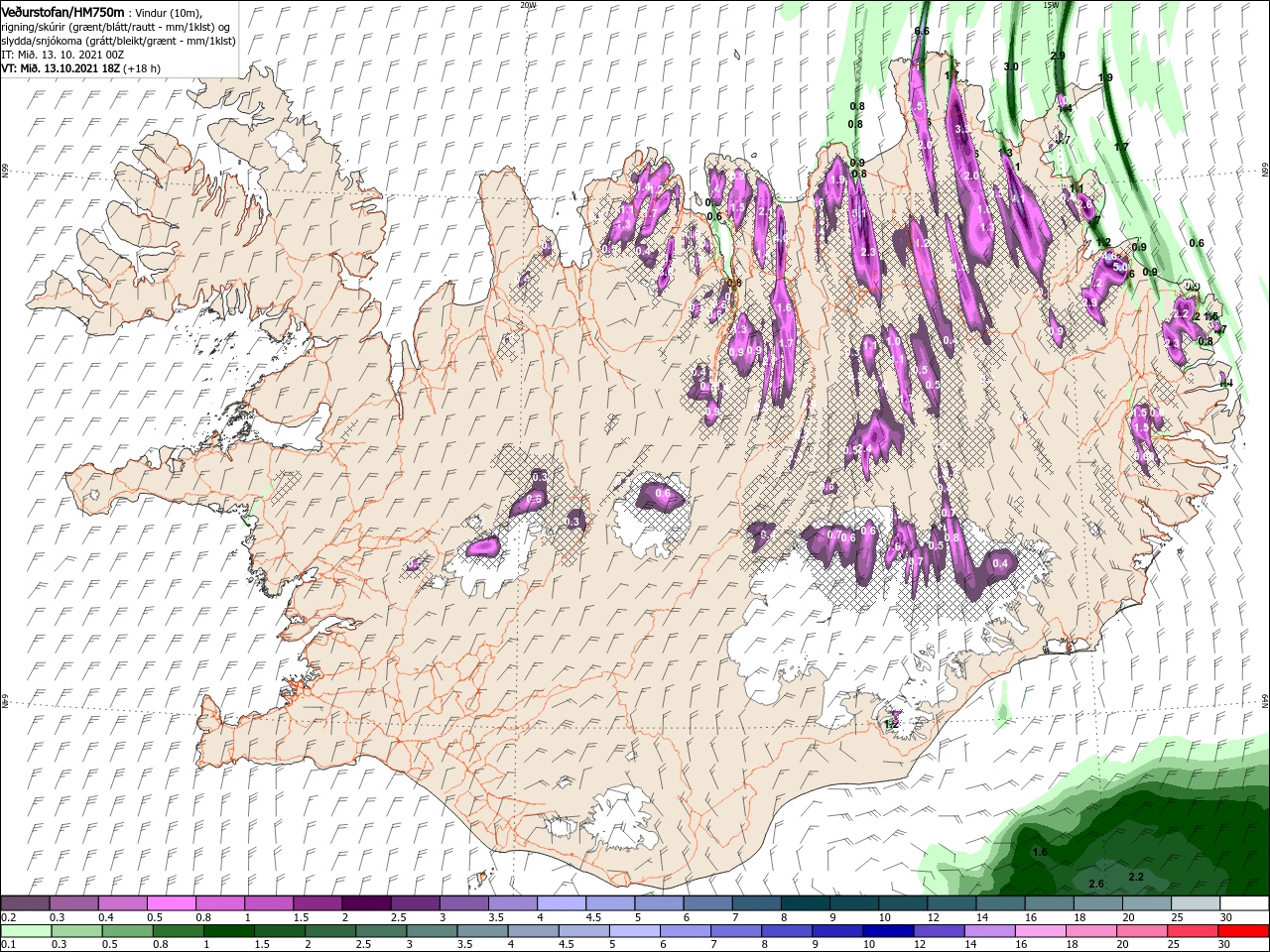Pick the upper snow scale swatch labelled 0.2
The width and height of the screenshot is (1270, 952).
click(x=25, y=903)
